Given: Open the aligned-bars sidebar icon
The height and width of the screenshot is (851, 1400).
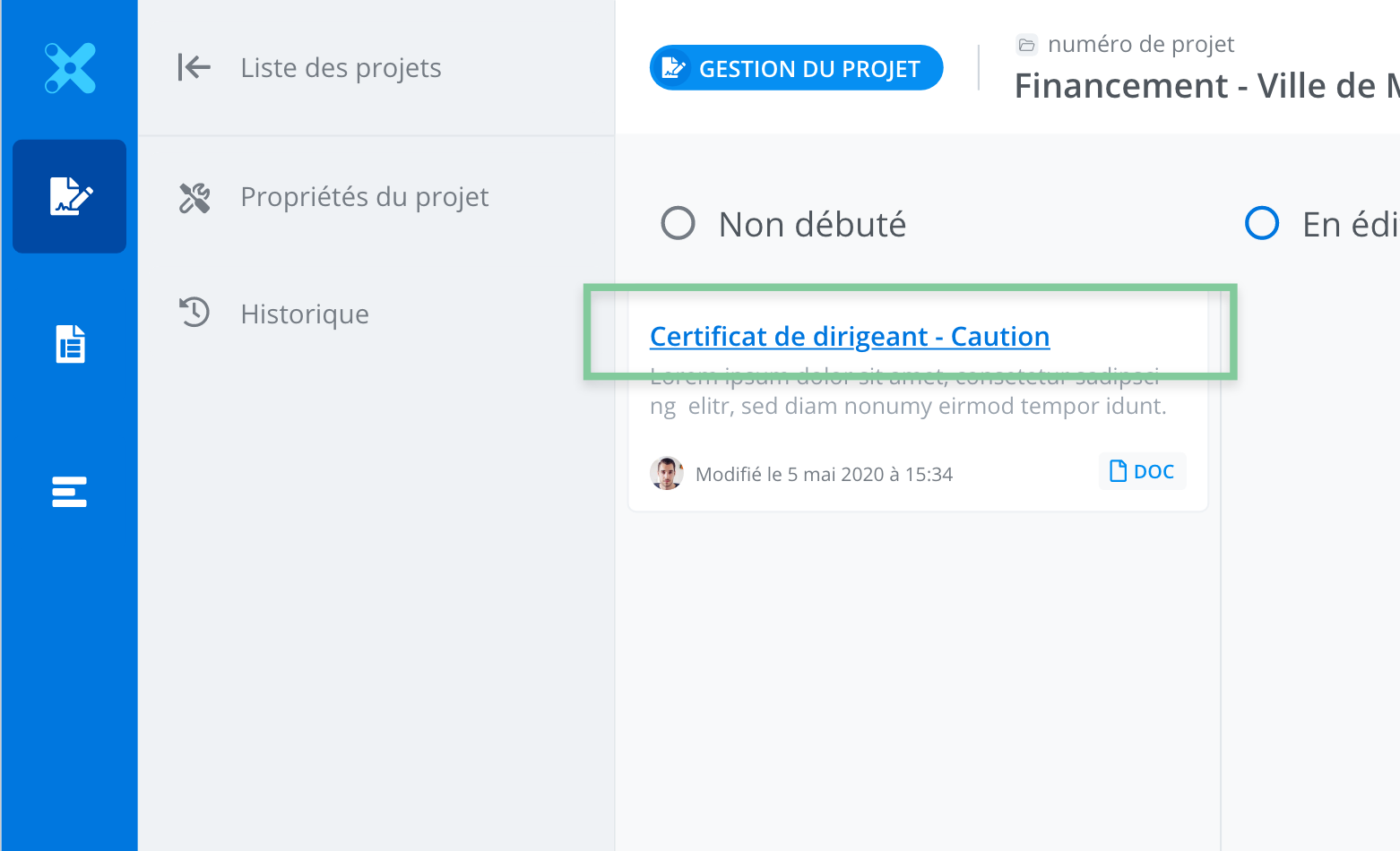Looking at the screenshot, I should tap(70, 492).
